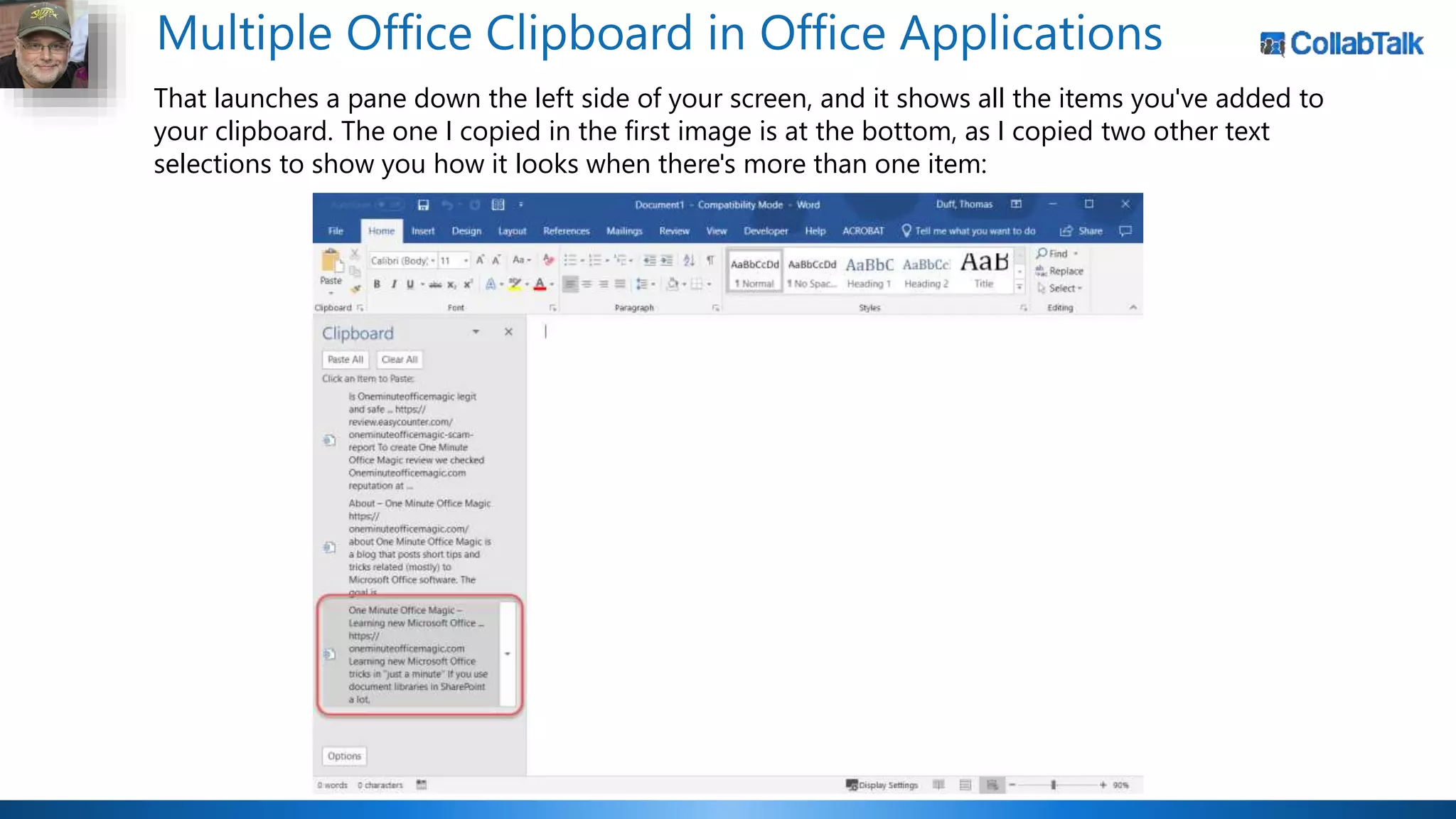Expand the Clipboard pane options arrow

click(476, 332)
